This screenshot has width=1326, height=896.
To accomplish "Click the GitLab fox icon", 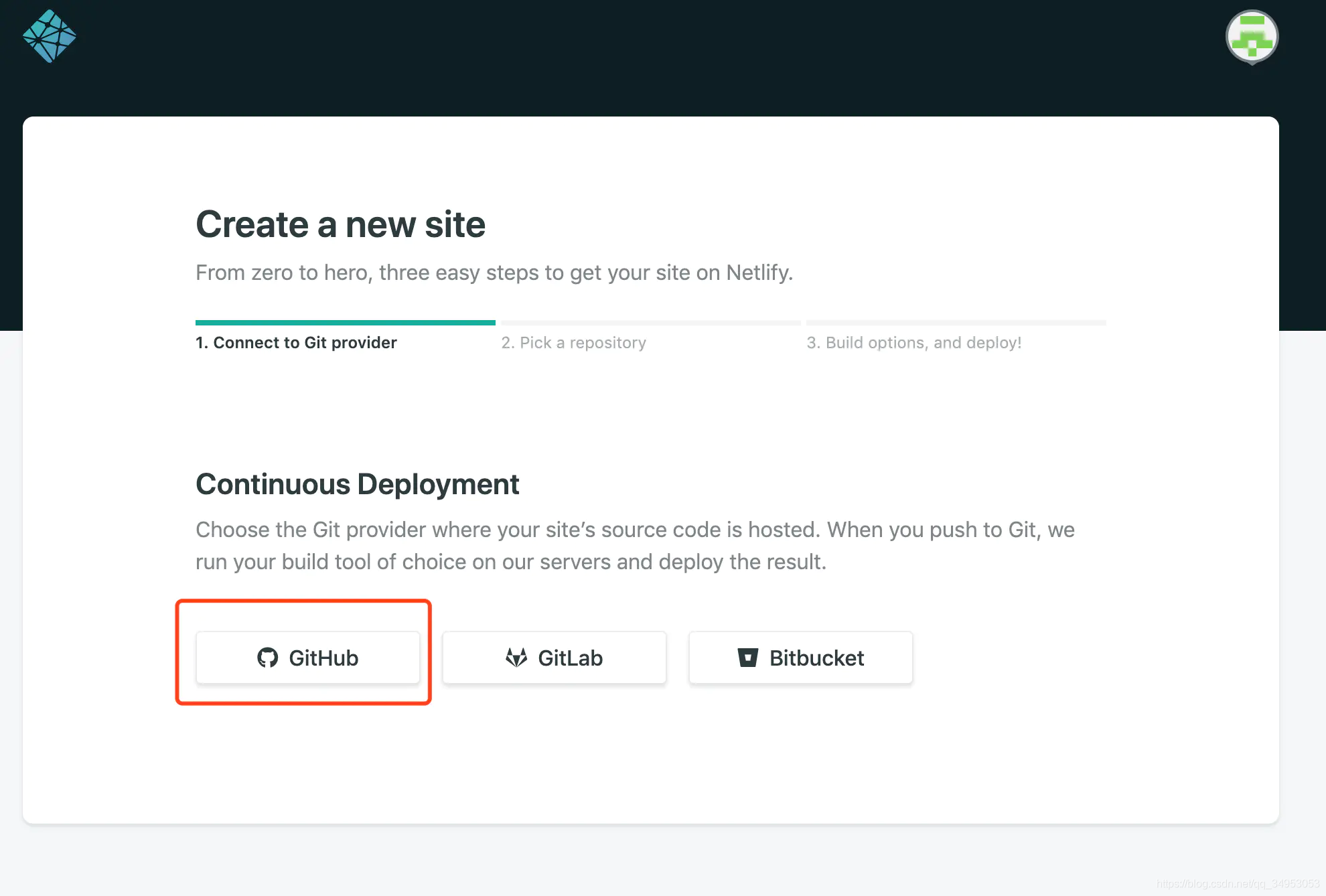I will (x=516, y=658).
